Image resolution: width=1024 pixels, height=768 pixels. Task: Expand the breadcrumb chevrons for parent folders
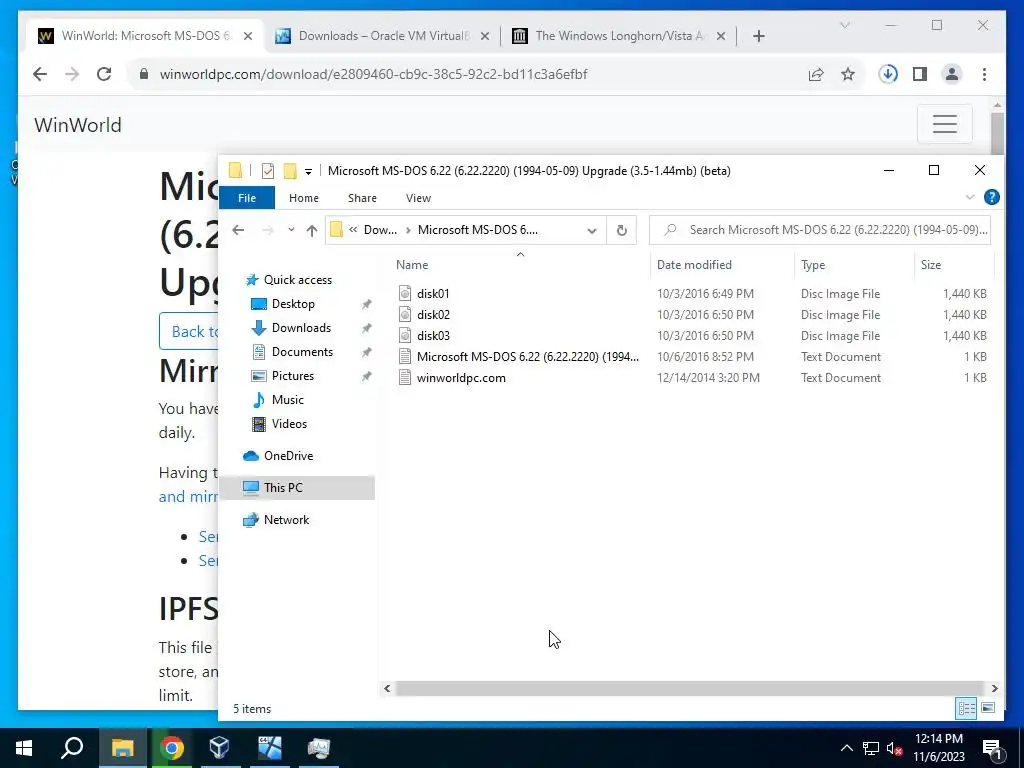(353, 230)
